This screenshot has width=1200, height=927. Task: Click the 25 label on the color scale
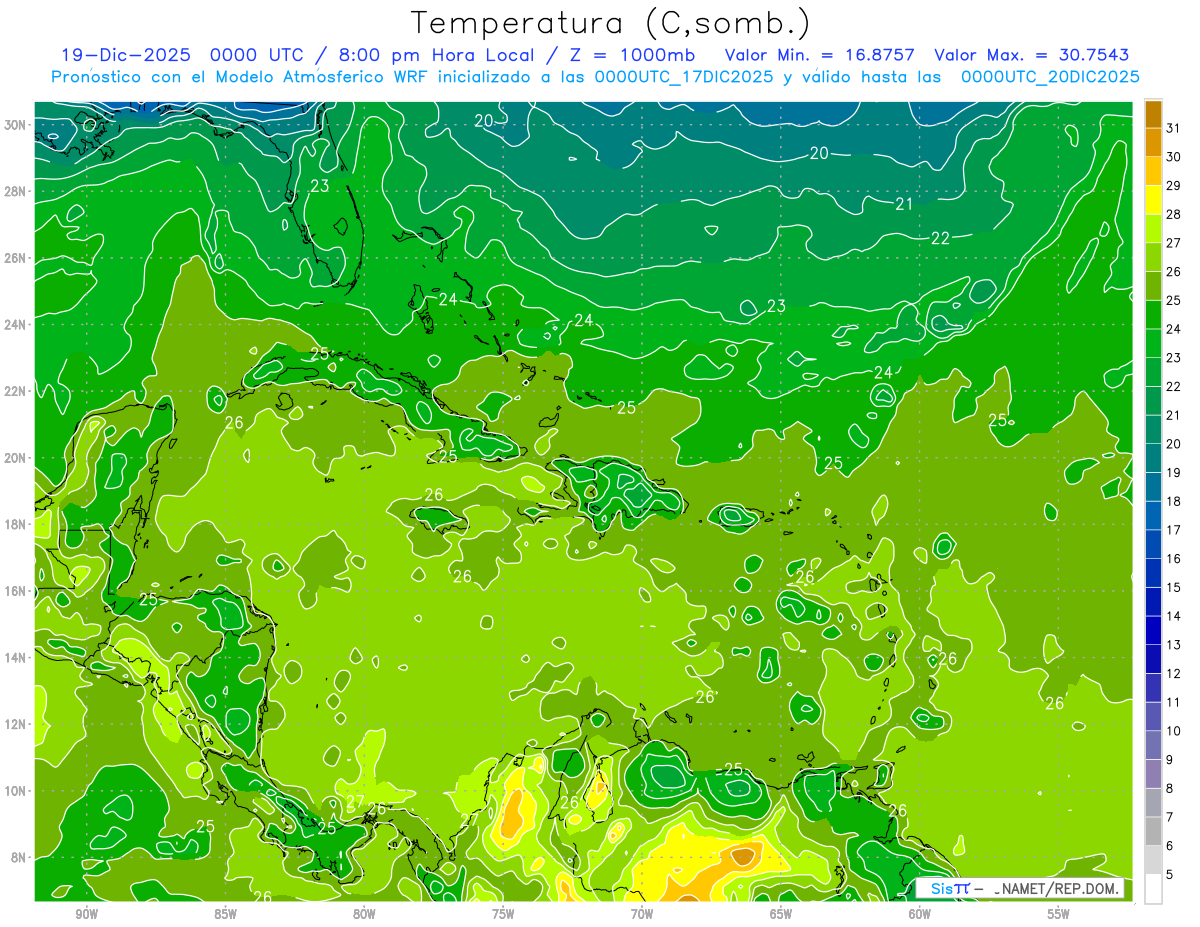tap(1174, 300)
